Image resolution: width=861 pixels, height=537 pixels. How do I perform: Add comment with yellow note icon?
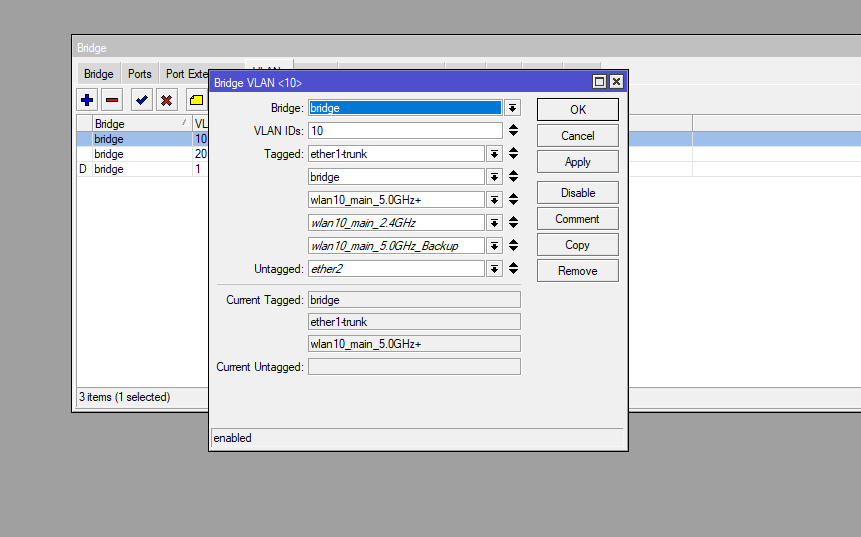196,100
